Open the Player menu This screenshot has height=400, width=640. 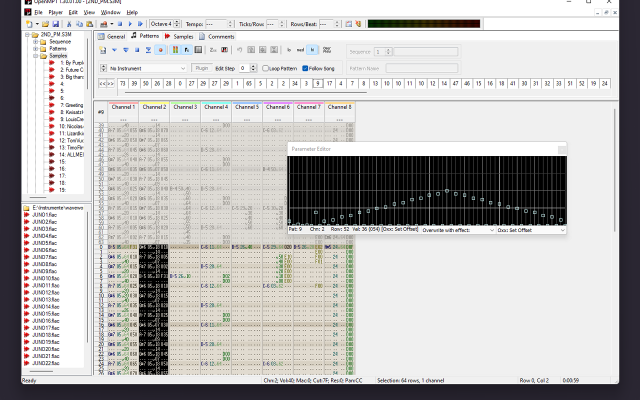coord(56,12)
